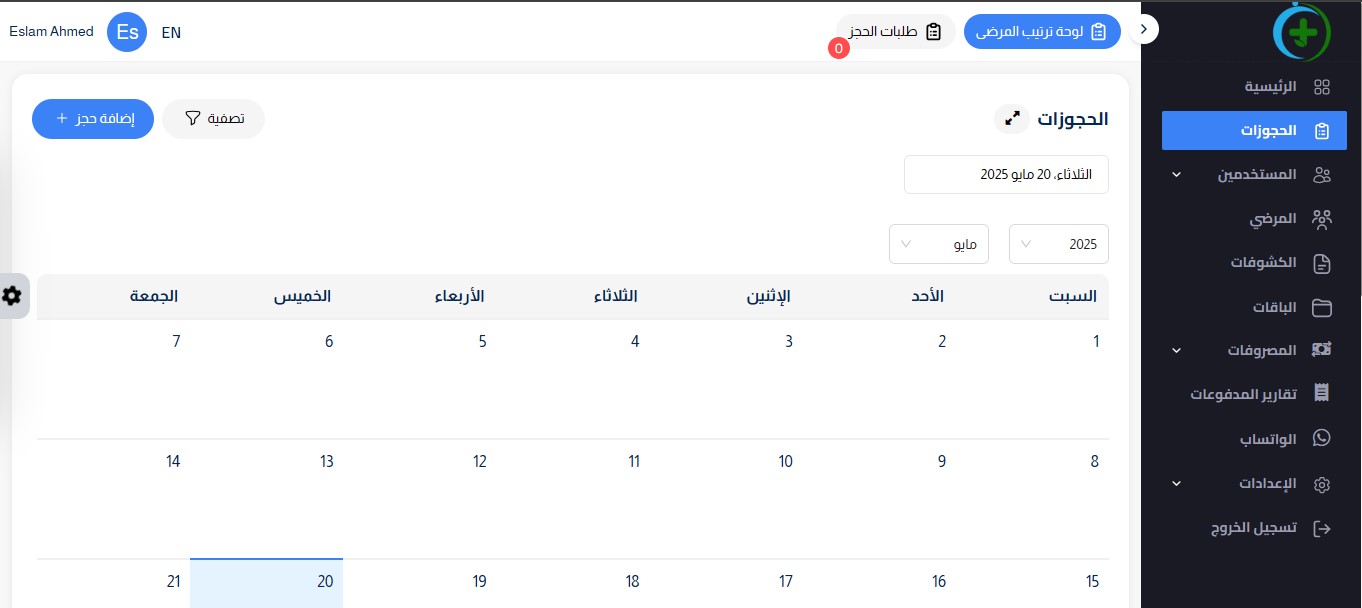Click the green plus clinic logo
1362x608 pixels.
pyautogui.click(x=1303, y=32)
